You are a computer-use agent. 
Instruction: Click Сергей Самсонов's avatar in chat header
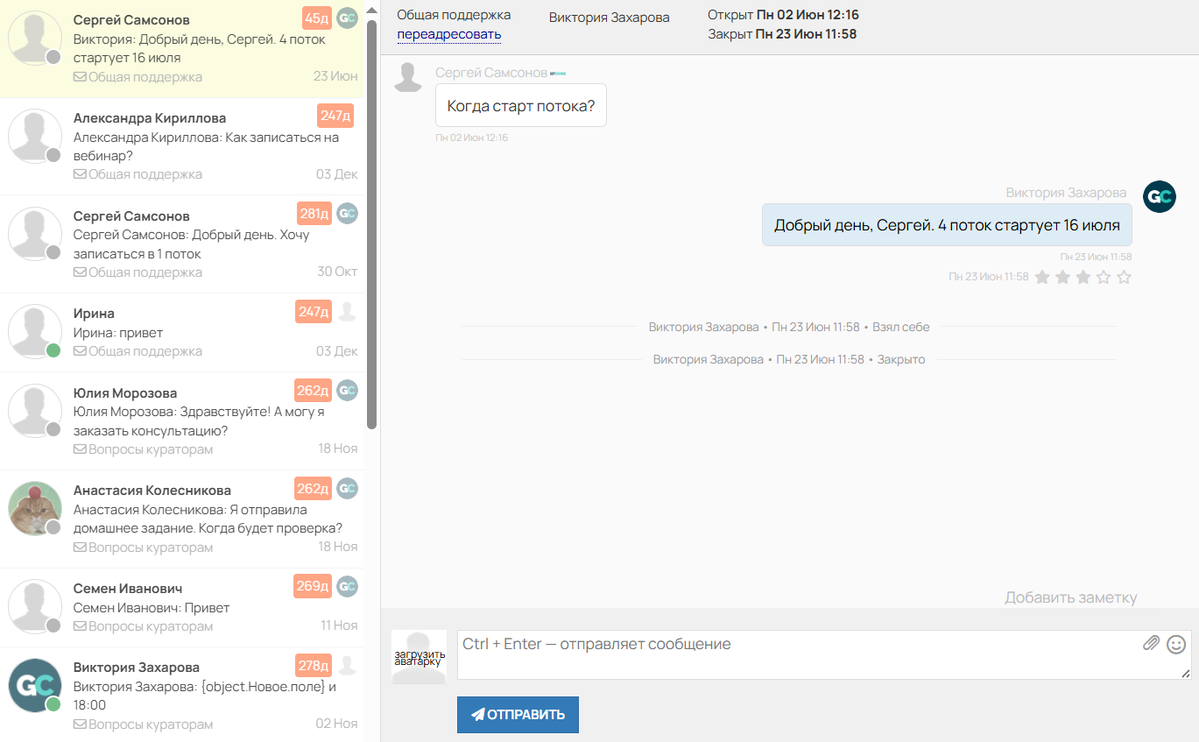coord(408,77)
